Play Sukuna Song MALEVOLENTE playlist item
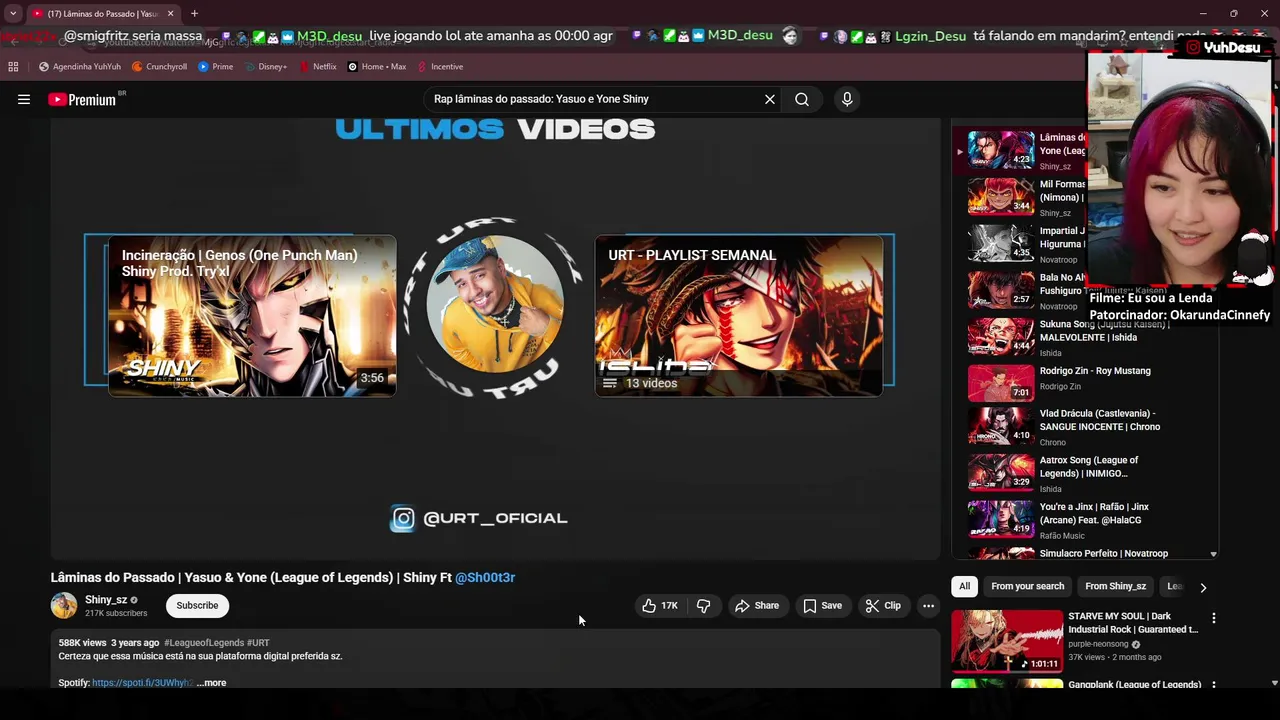This screenshot has width=1280, height=720. tap(1085, 337)
